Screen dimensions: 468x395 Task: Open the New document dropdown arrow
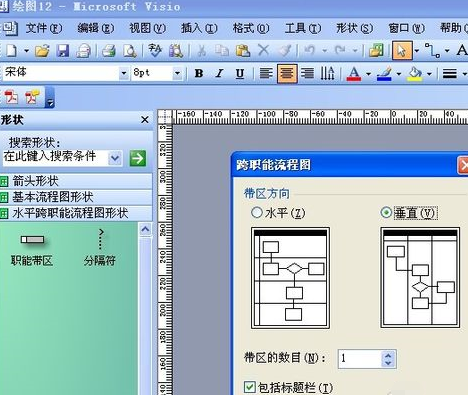coord(26,51)
